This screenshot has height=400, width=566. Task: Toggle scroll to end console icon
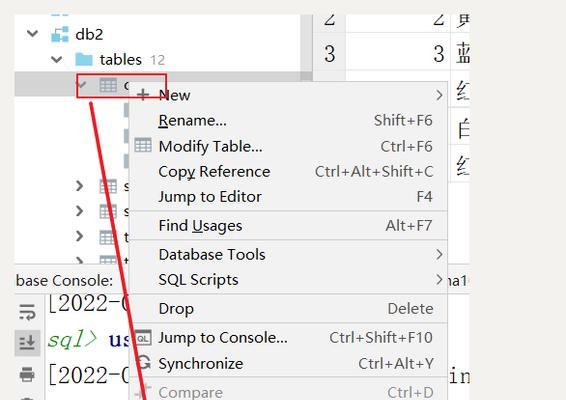[x=27, y=342]
